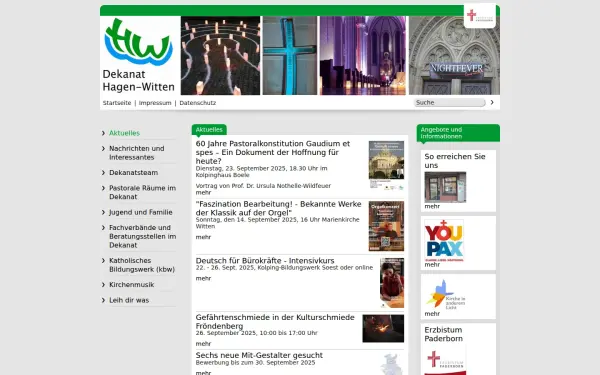Click mehr under Faszination Bearbeitung article
The image size is (600, 375).
pyautogui.click(x=203, y=237)
